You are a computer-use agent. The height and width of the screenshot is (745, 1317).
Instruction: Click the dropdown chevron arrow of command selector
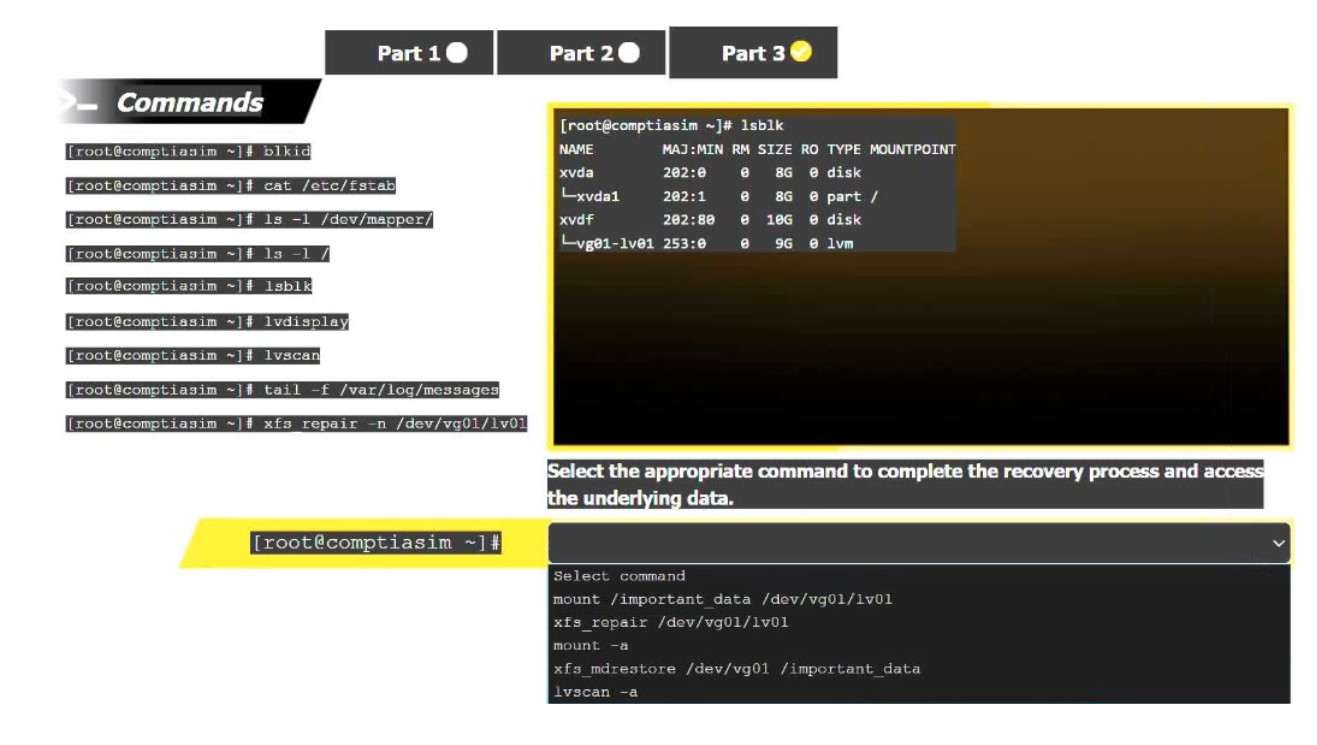click(1277, 543)
